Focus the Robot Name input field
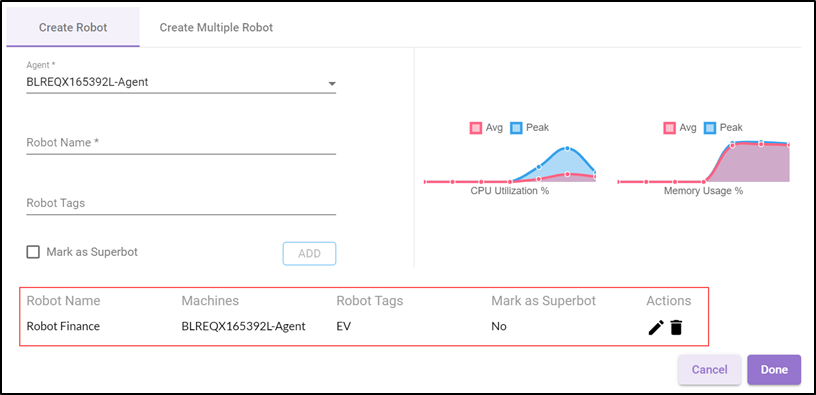The image size is (816, 395). 181,143
